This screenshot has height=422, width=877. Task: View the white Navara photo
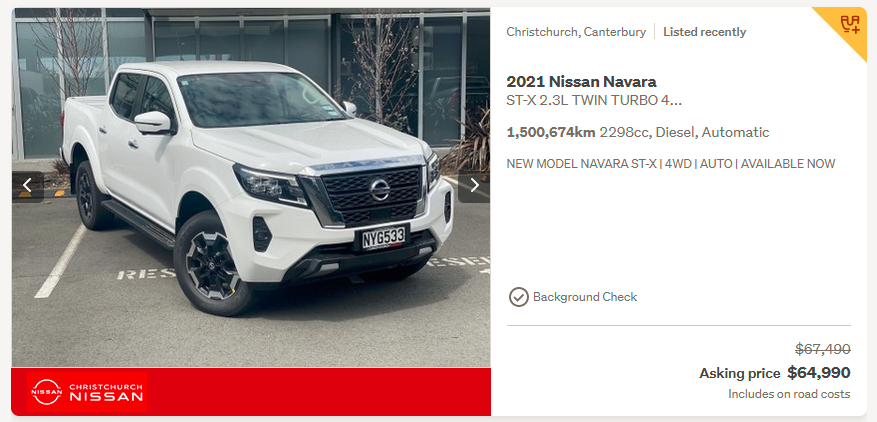point(251,187)
